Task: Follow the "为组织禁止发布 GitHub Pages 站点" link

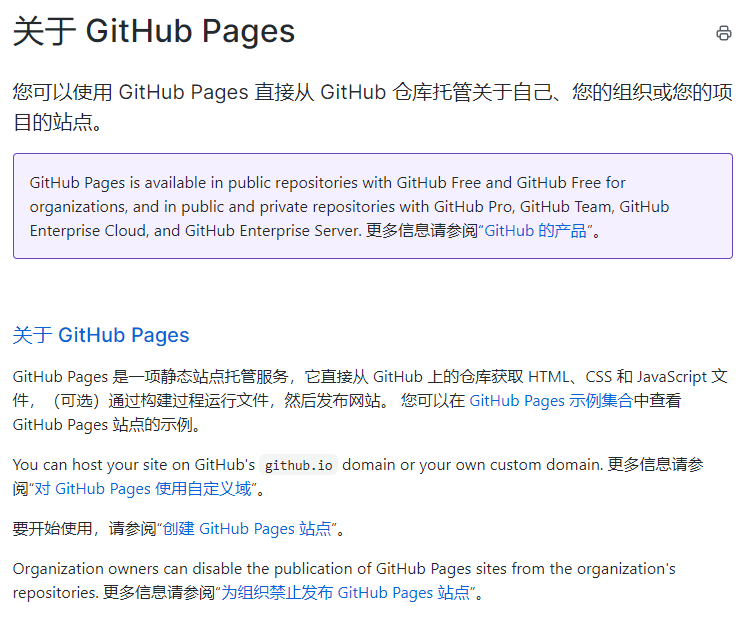Action: click(346, 593)
